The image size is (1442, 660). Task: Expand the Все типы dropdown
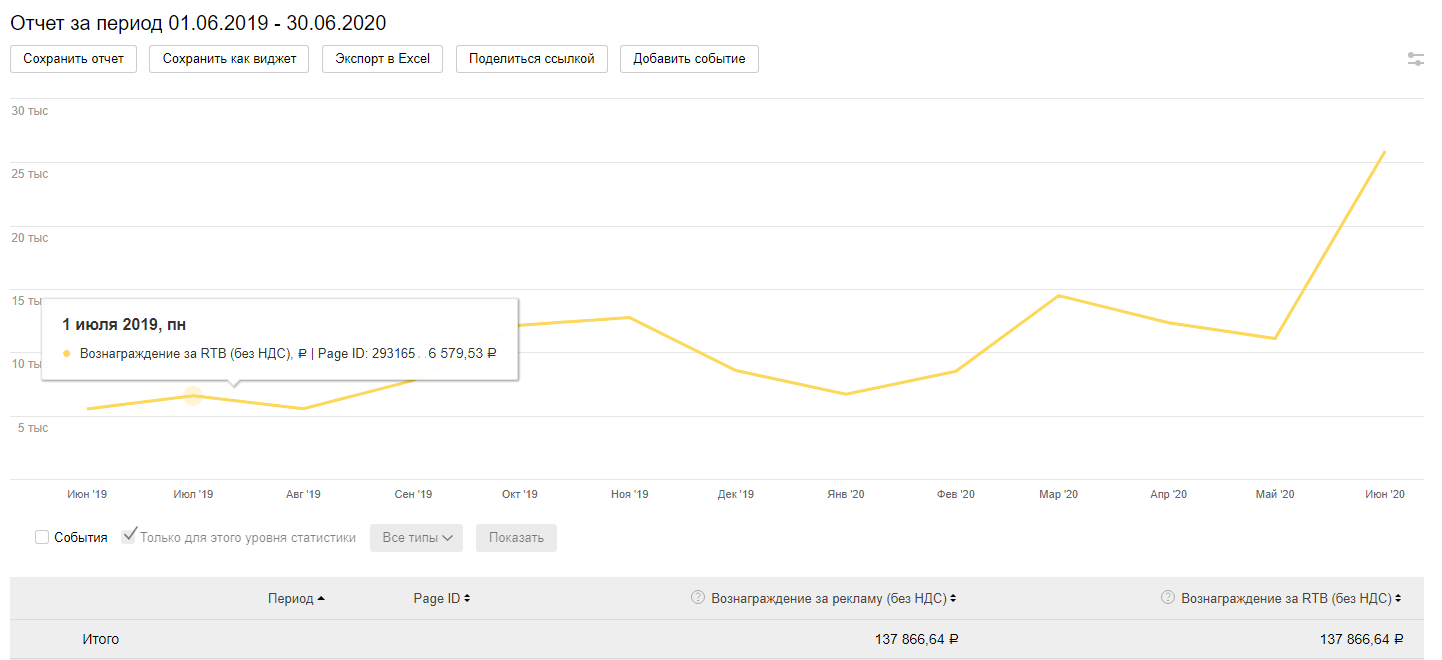pyautogui.click(x=418, y=538)
